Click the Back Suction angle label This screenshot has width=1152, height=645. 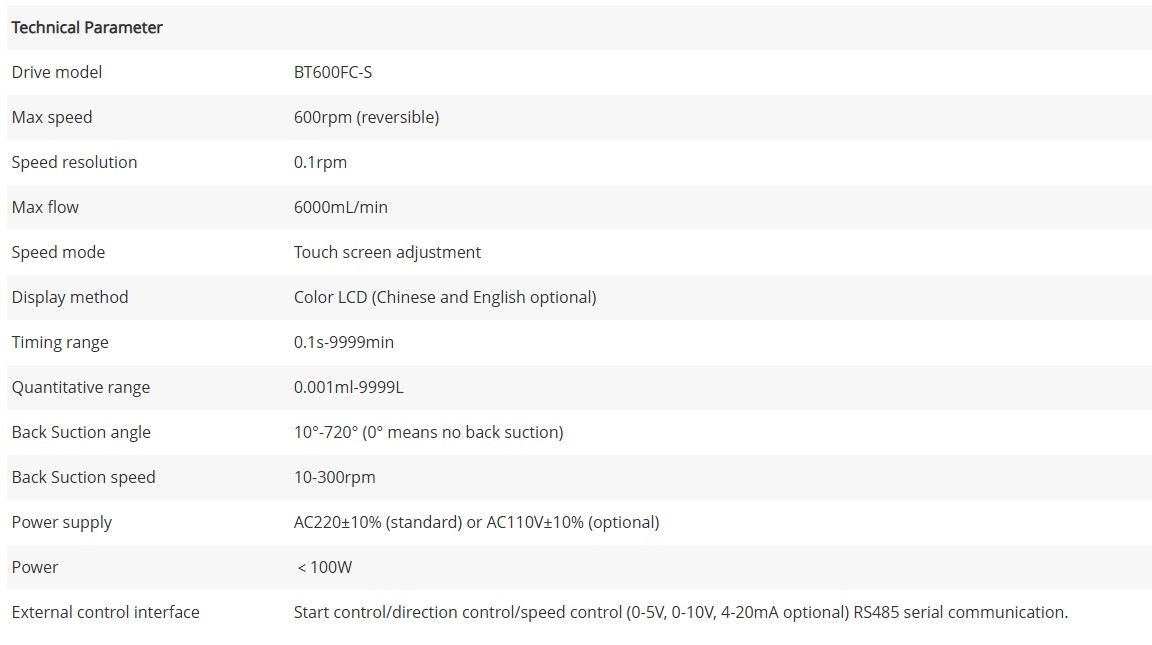(81, 432)
